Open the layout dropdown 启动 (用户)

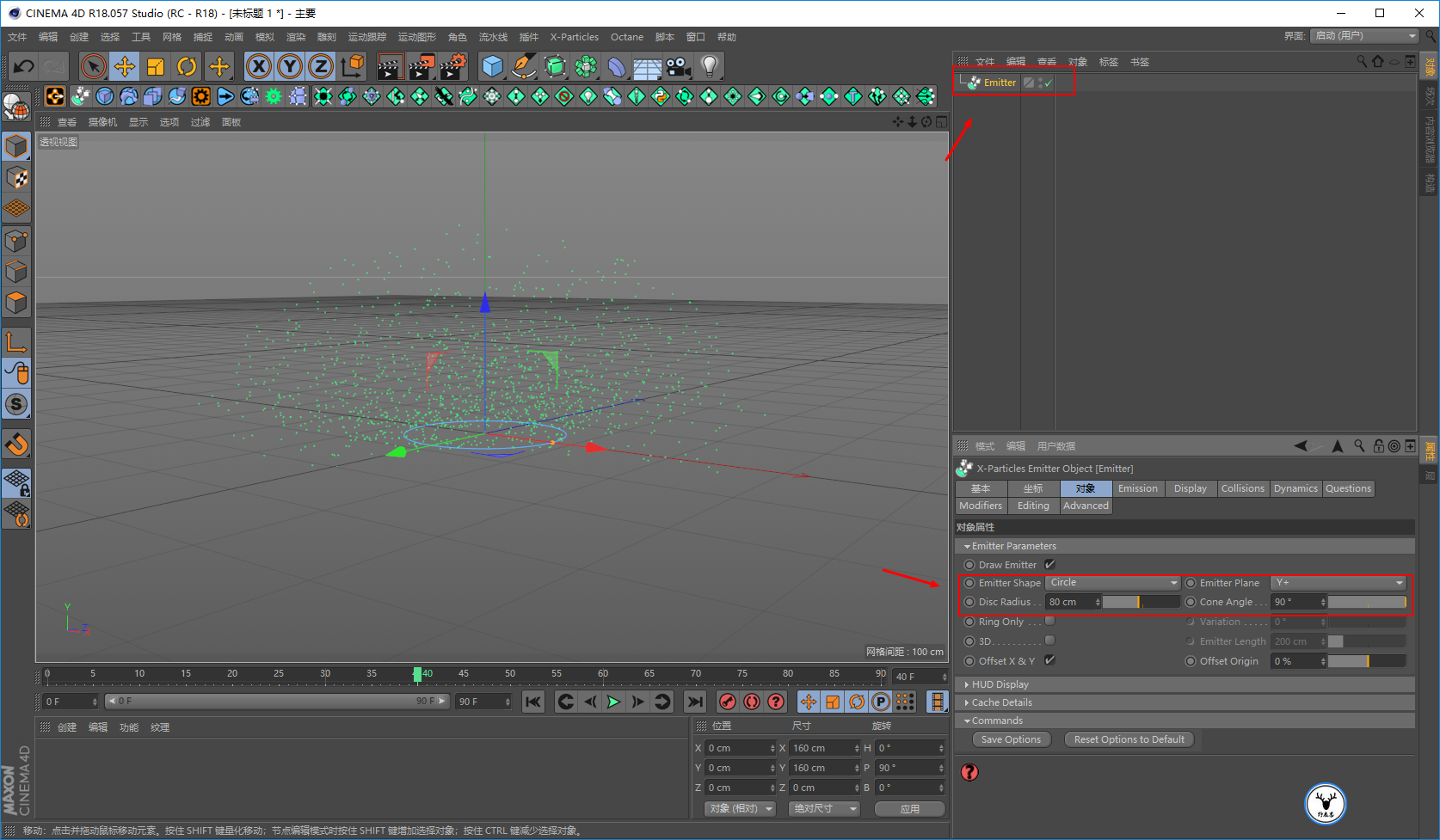1364,35
